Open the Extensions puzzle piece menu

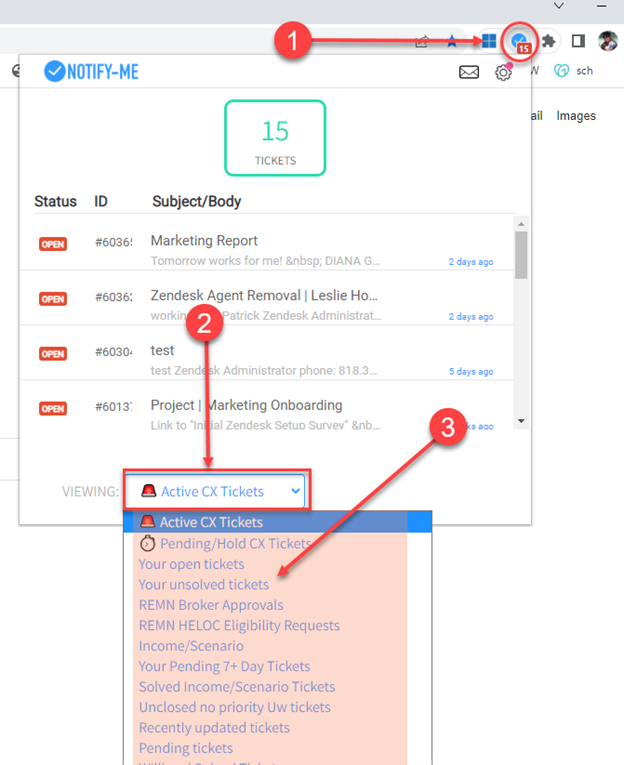[x=549, y=41]
